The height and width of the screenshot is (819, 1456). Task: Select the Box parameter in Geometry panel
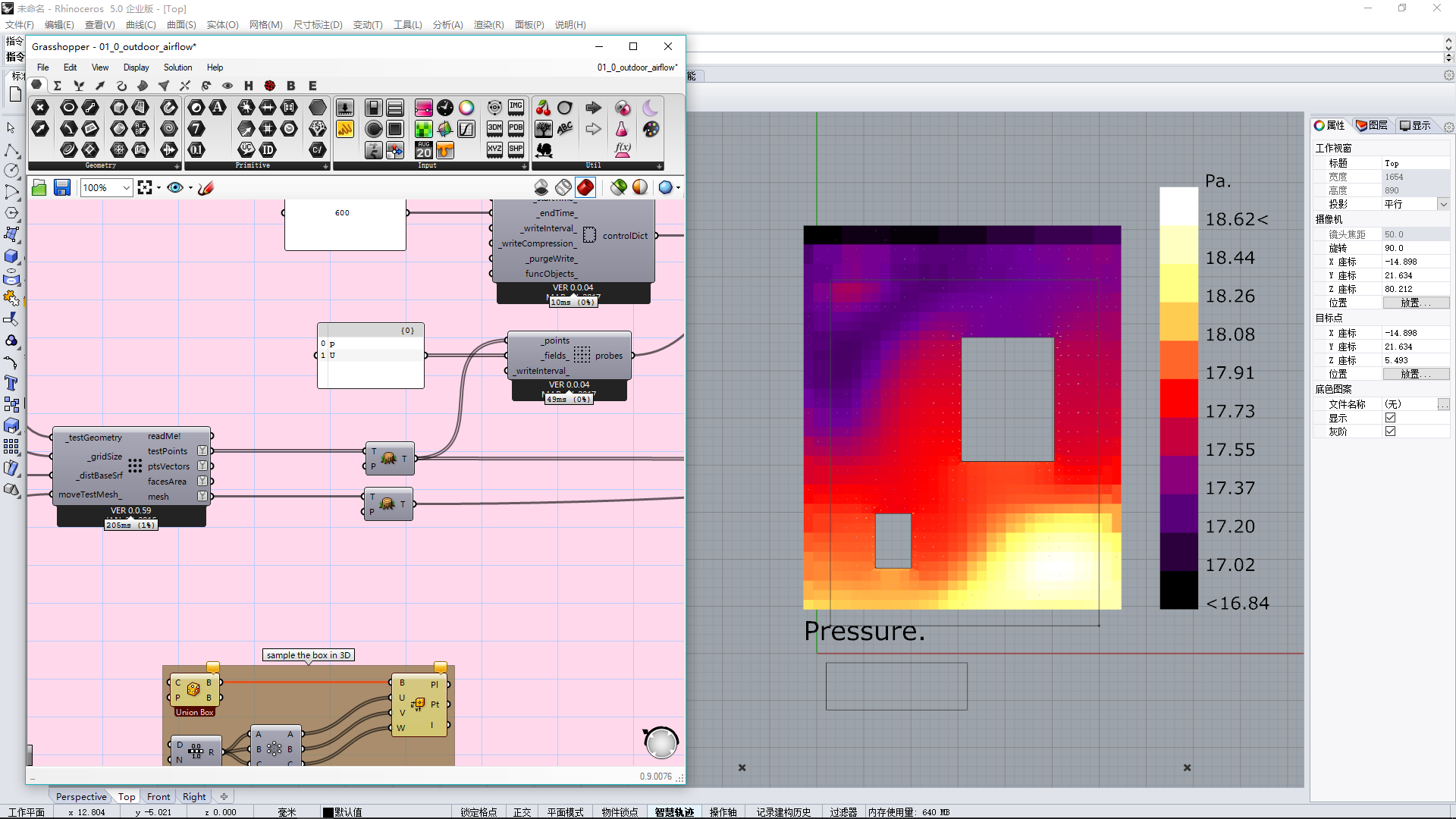click(118, 107)
